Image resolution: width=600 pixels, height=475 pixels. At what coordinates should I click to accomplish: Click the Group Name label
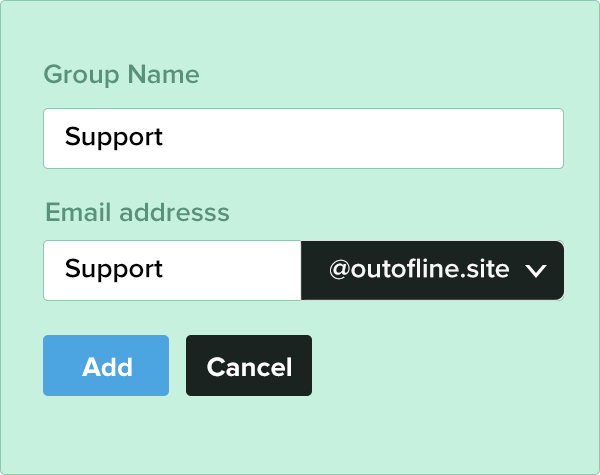click(x=121, y=75)
